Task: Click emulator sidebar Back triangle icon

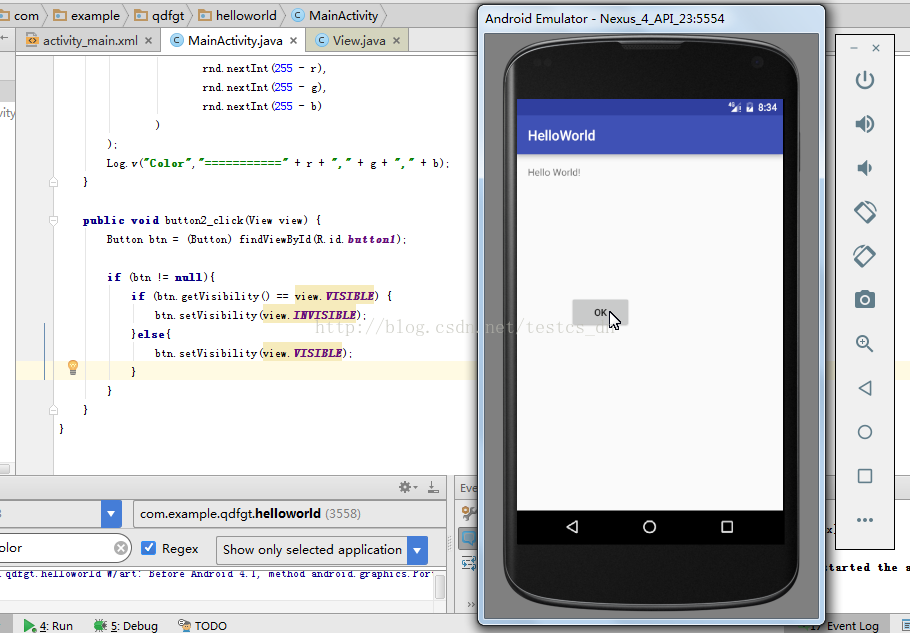Action: pyautogui.click(x=865, y=388)
